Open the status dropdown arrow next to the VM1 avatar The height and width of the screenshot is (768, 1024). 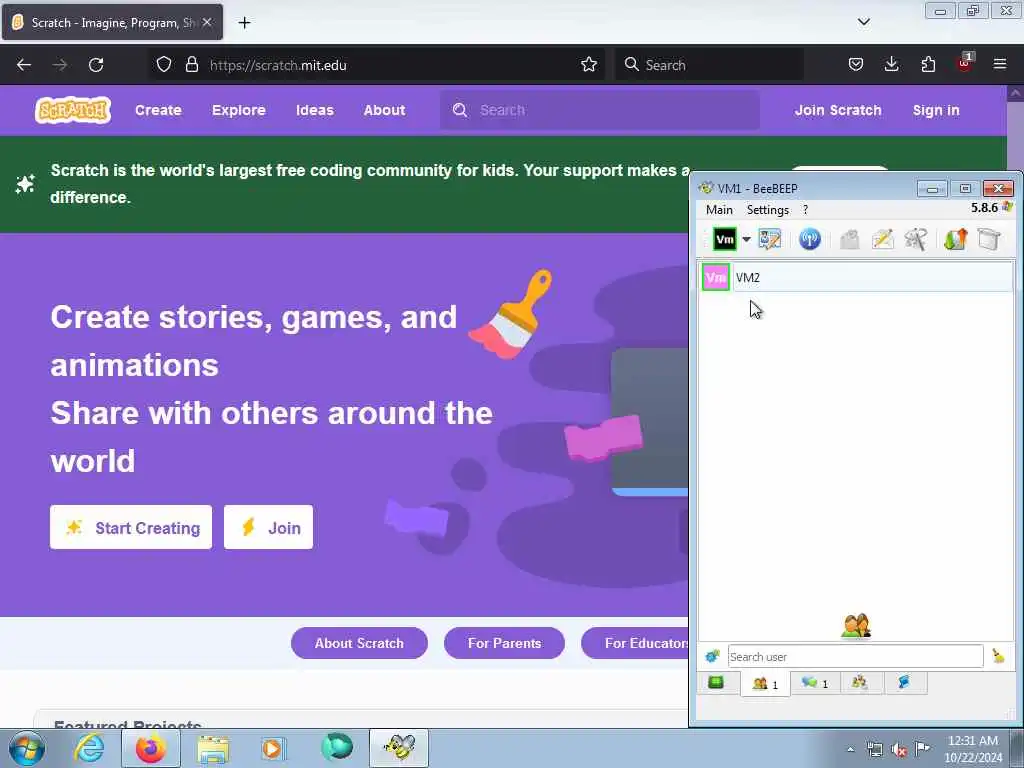click(x=746, y=240)
